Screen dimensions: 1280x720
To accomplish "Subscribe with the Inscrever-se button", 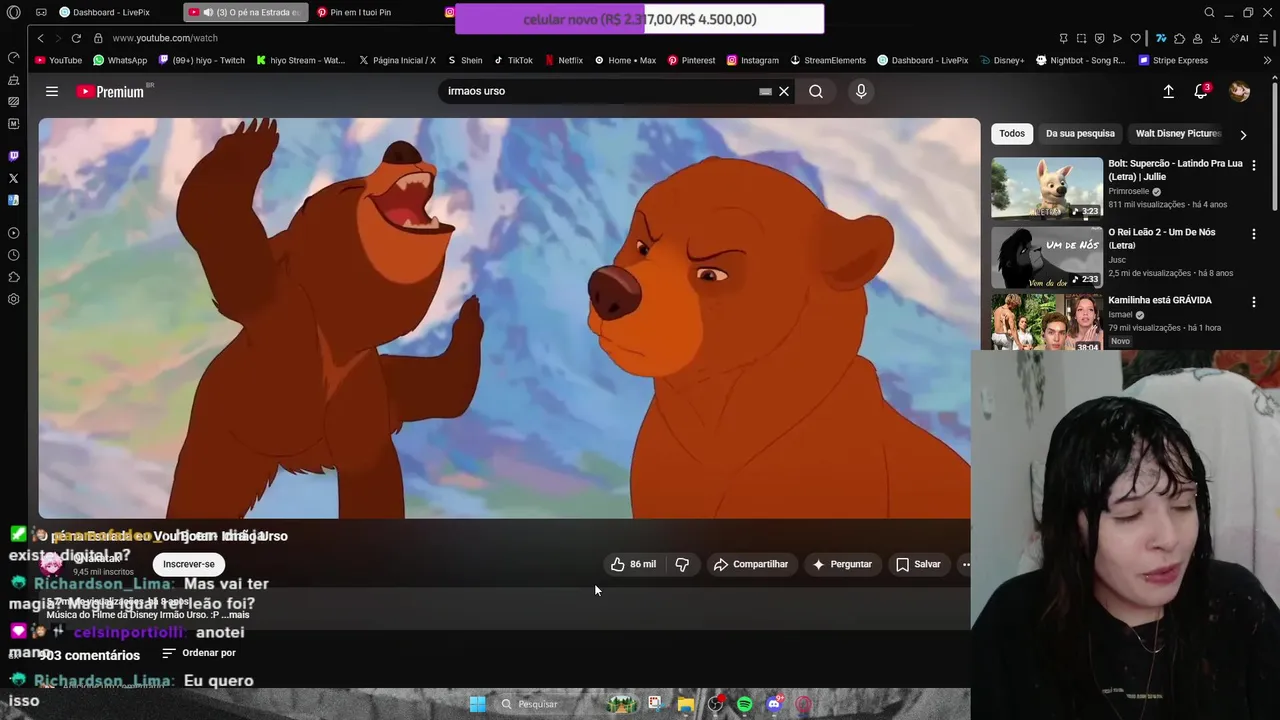I will tap(189, 564).
